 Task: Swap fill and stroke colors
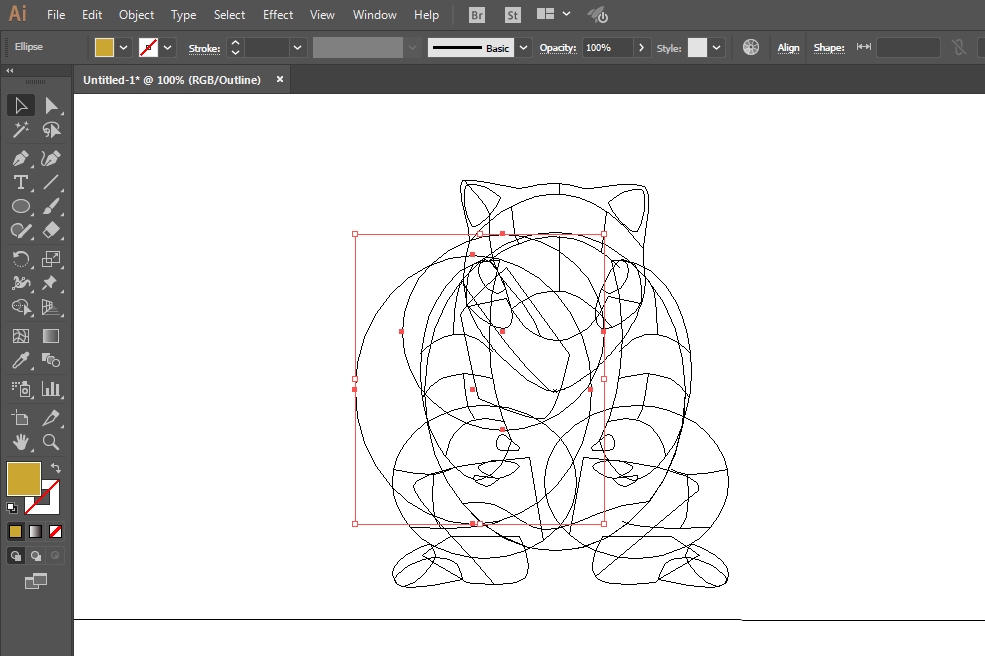coord(56,467)
